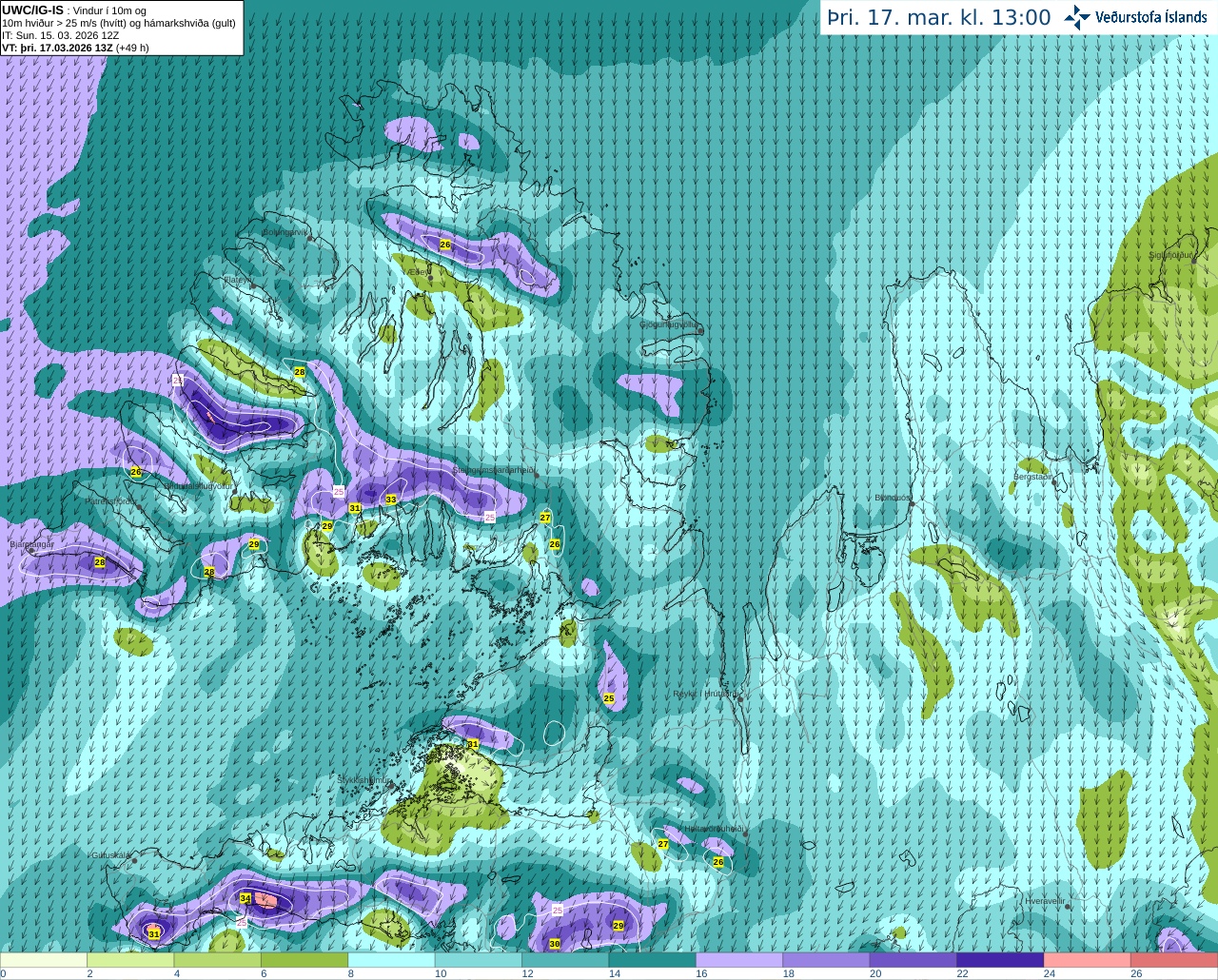Click the Flateyri station label
This screenshot has width=1218, height=980.
pyautogui.click(x=238, y=280)
